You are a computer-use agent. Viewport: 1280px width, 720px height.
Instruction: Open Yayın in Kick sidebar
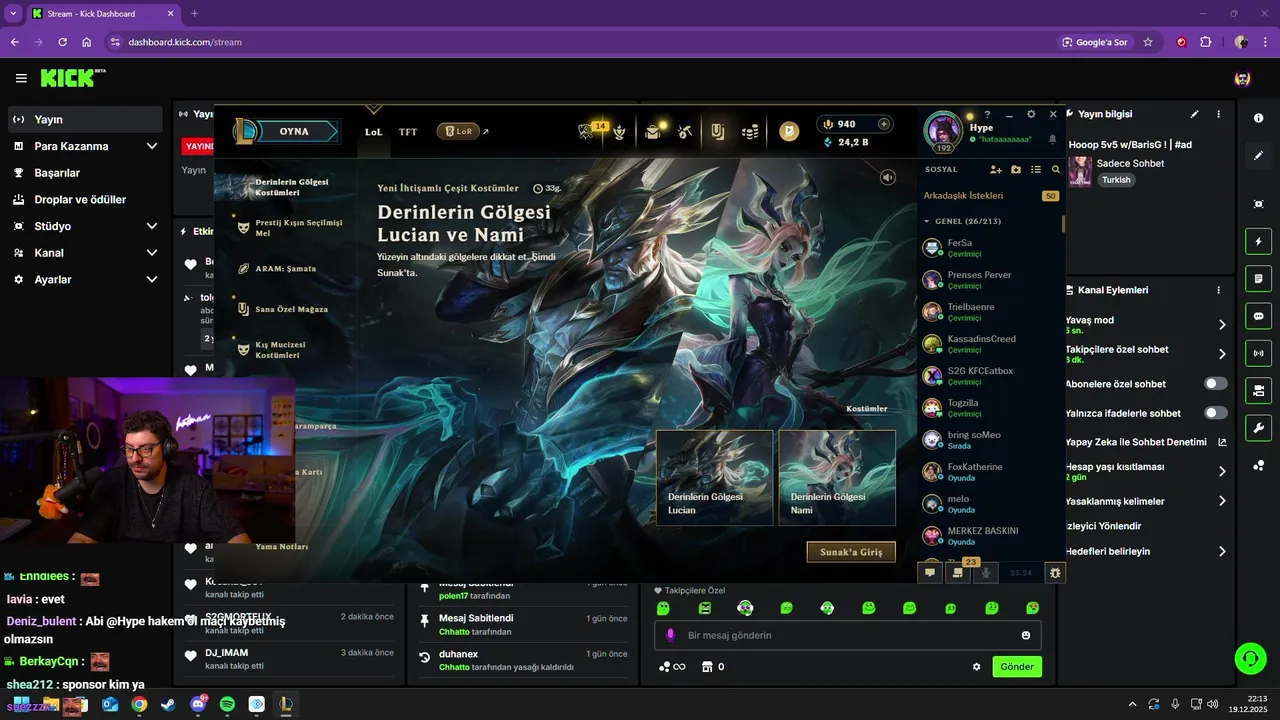tap(85, 119)
